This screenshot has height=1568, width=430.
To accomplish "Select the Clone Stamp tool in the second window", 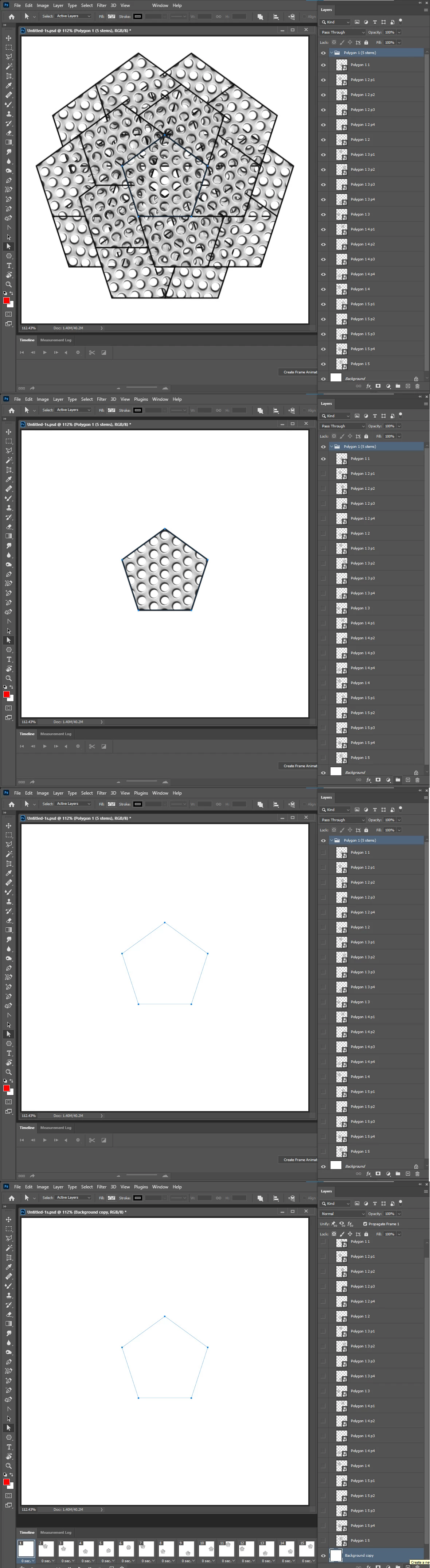I will [8, 508].
